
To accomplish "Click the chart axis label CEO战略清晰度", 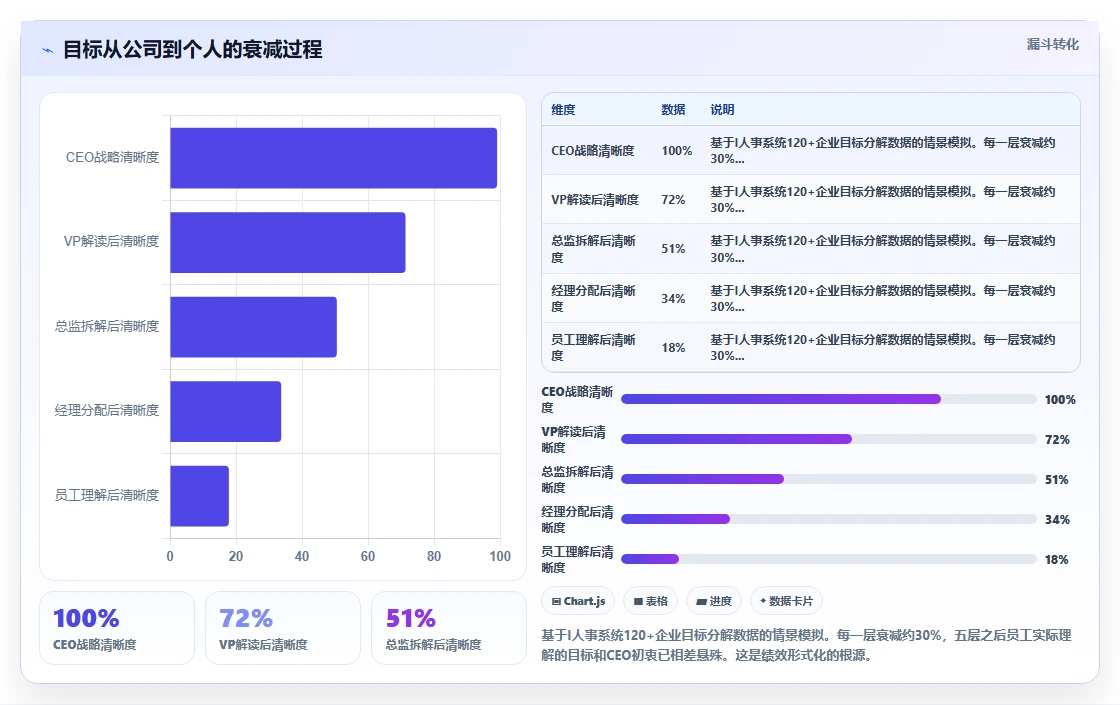I will tap(112, 157).
